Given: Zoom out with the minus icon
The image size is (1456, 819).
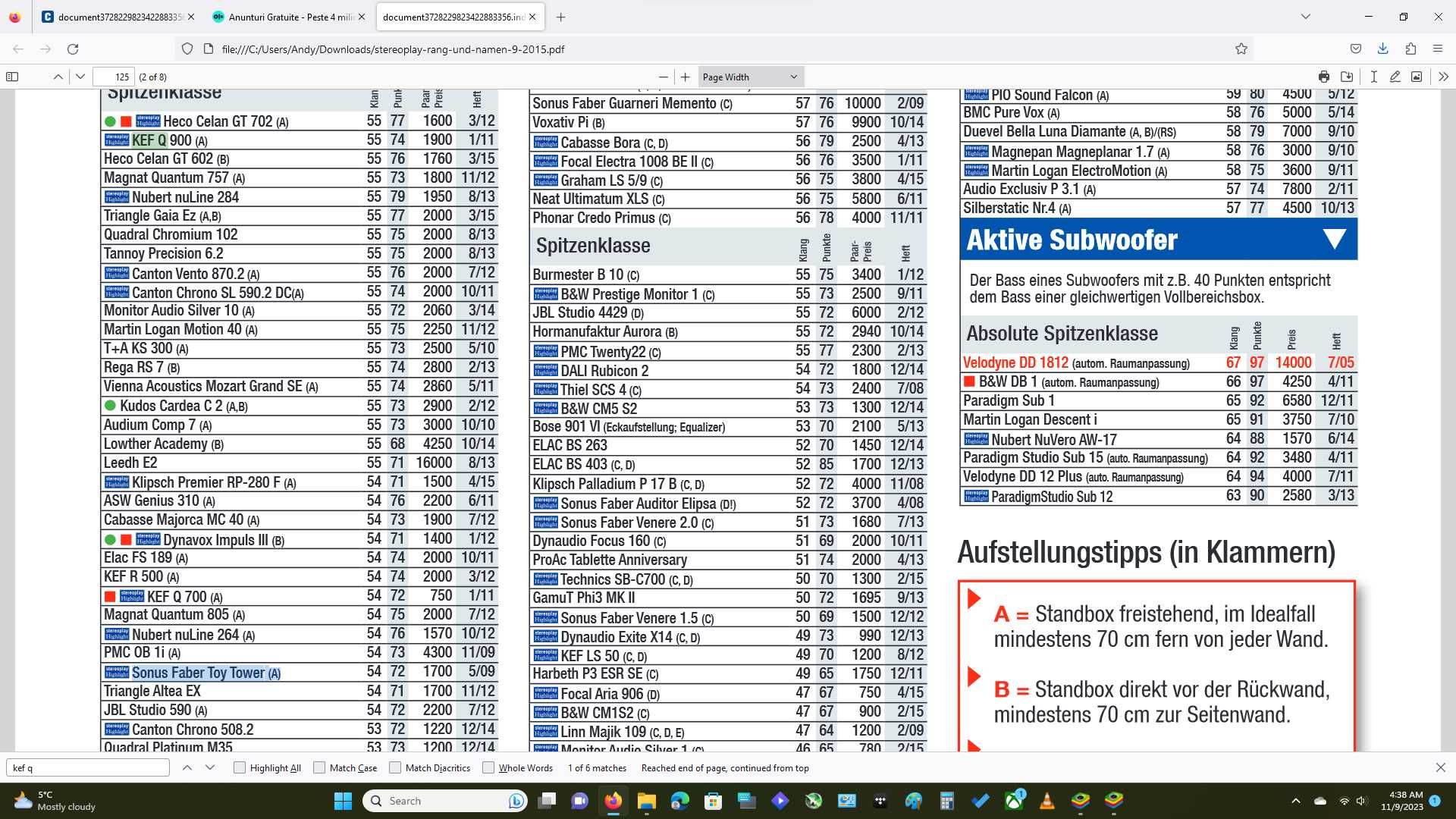Looking at the screenshot, I should pyautogui.click(x=664, y=77).
